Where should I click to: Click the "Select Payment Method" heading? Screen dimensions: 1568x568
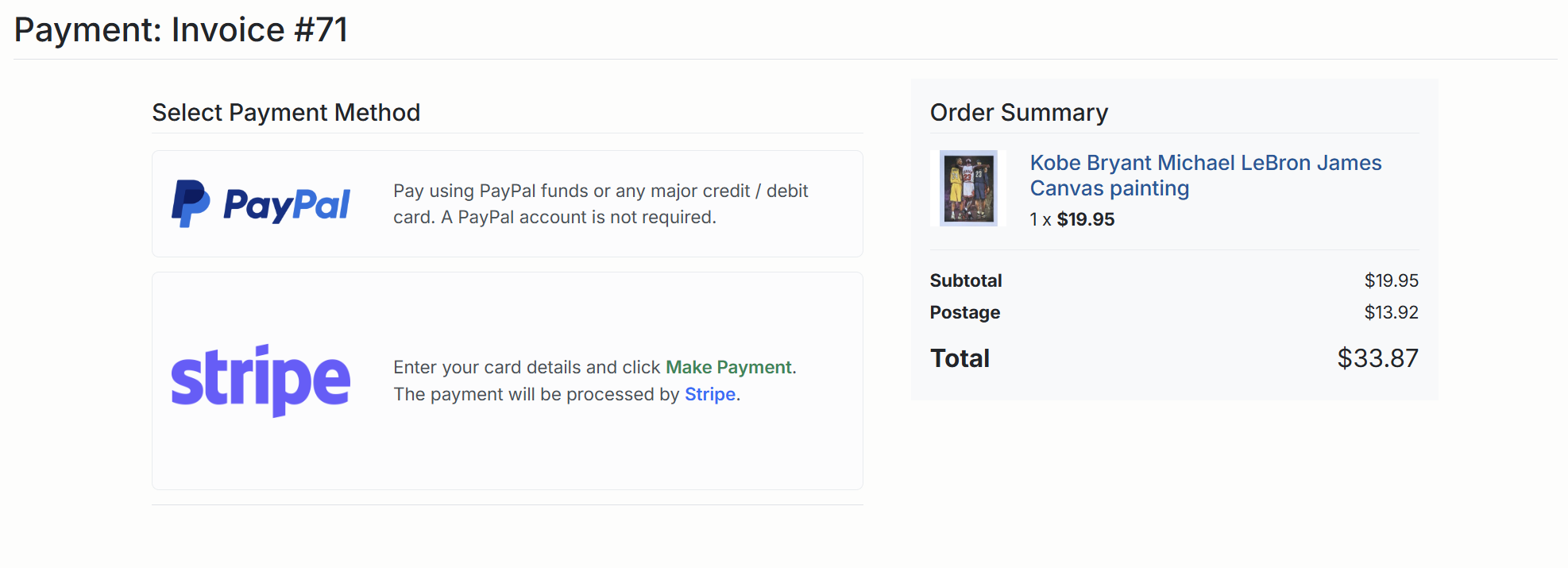tap(286, 113)
